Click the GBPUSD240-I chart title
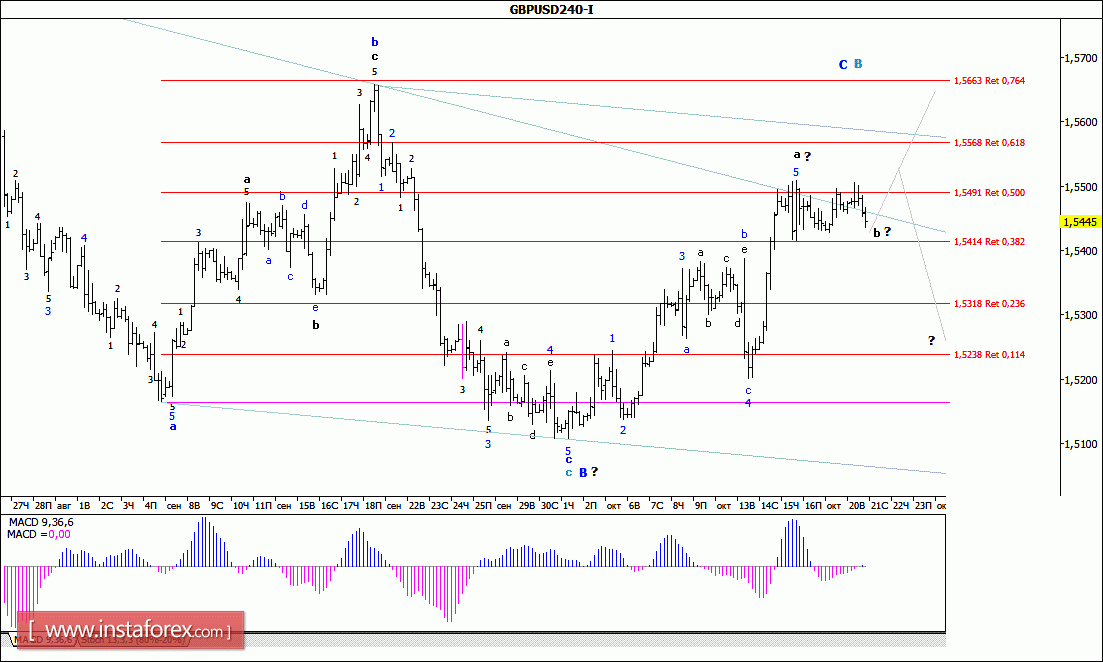The height and width of the screenshot is (662, 1103). pos(552,10)
